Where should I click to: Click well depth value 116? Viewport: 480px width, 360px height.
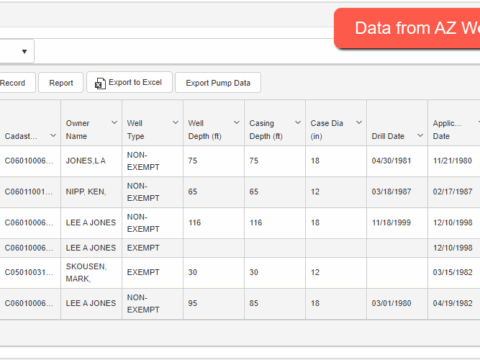point(195,223)
